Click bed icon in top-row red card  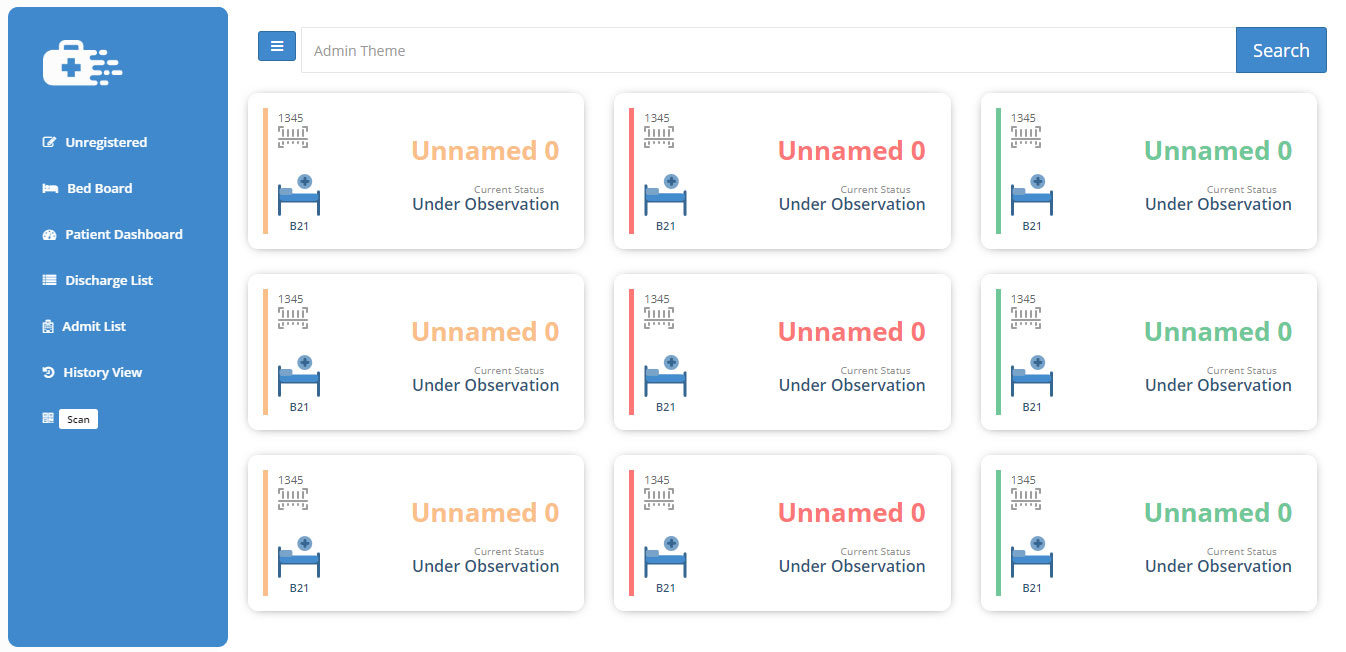(665, 194)
